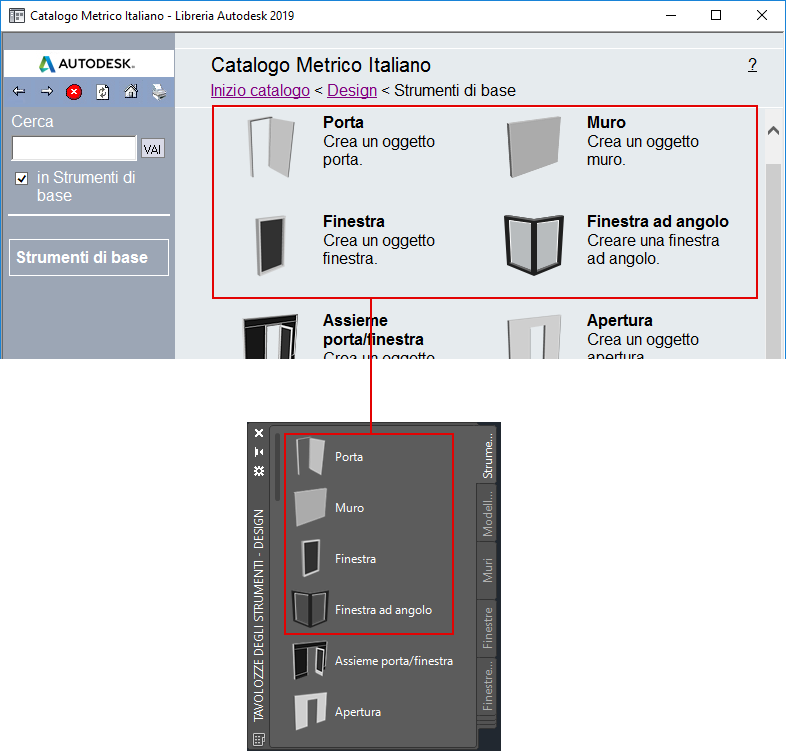Select the Finestra window icon in catalog
Image resolution: width=786 pixels, height=751 pixels.
[271, 246]
